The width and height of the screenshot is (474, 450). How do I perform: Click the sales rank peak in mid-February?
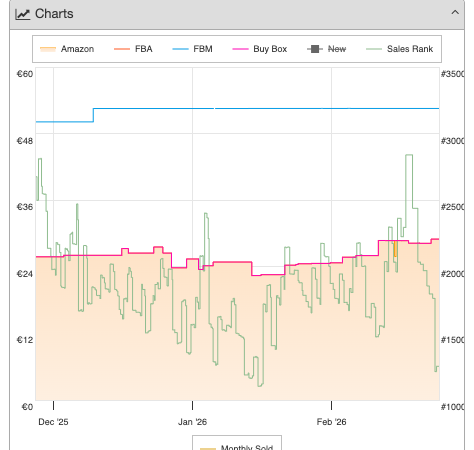(409, 155)
